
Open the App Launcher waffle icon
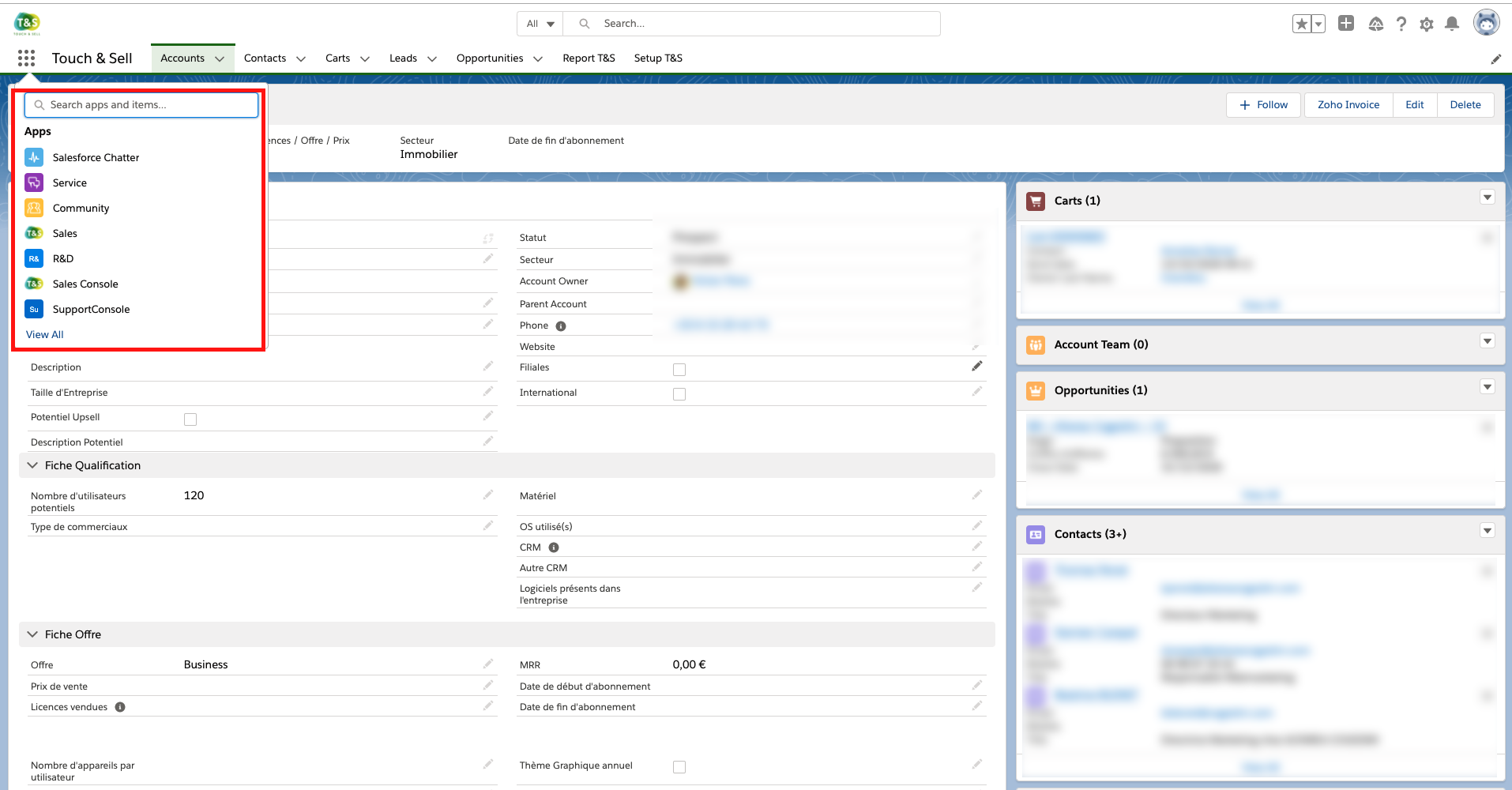[x=26, y=58]
